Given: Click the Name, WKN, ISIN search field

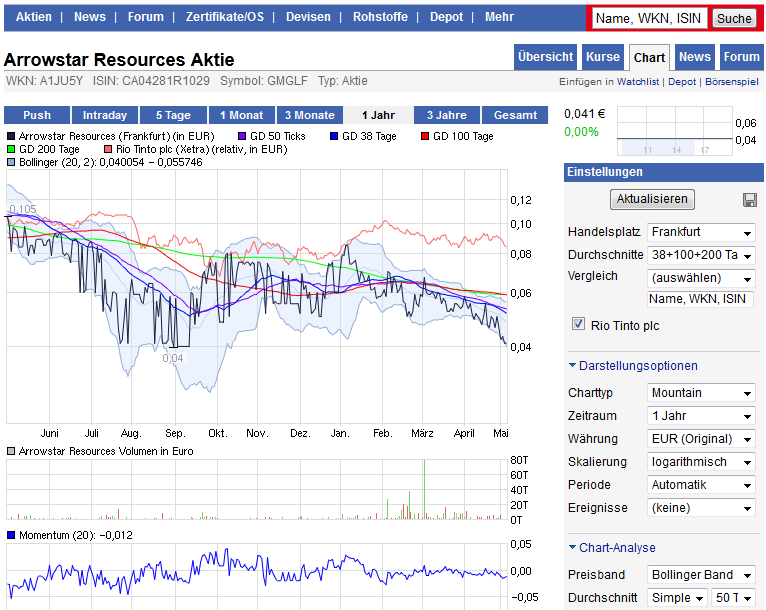Looking at the screenshot, I should (x=648, y=19).
